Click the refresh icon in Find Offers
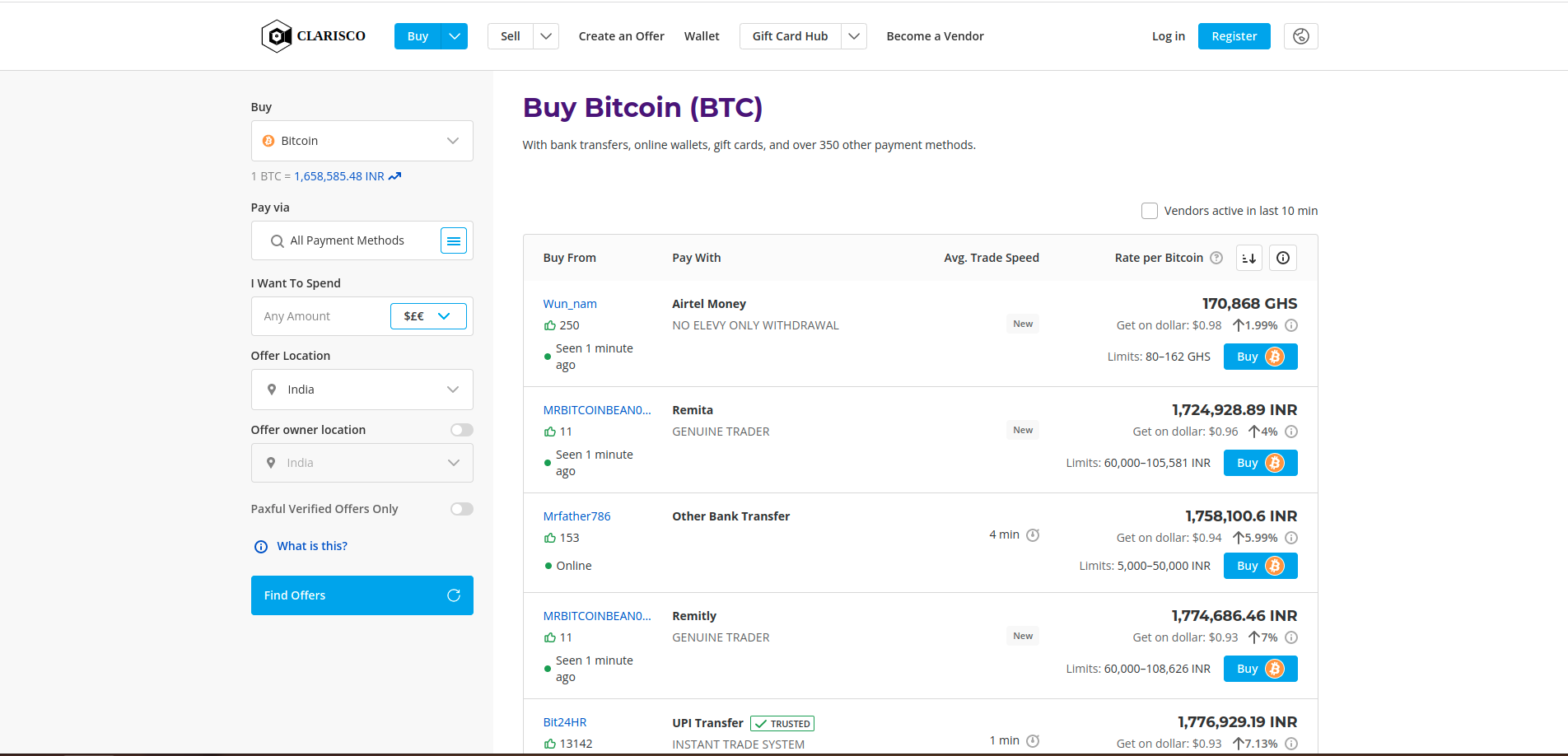Screen dimensions: 1568x756 454,595
